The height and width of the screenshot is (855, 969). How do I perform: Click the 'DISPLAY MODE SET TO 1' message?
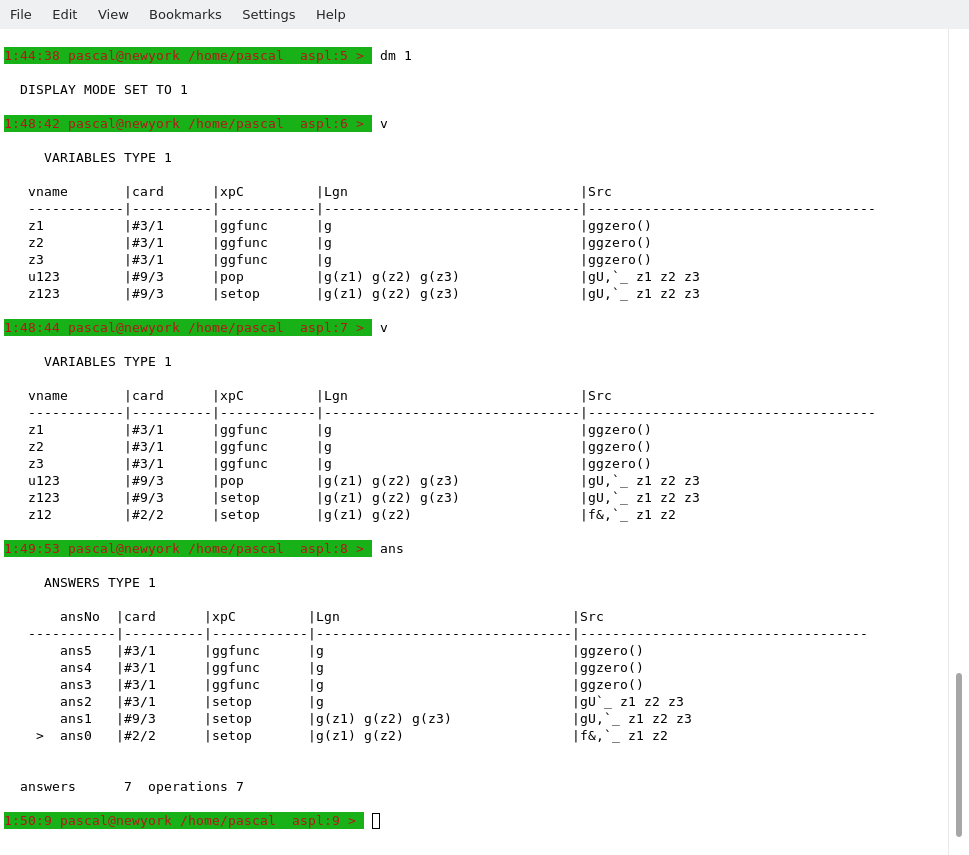104,90
